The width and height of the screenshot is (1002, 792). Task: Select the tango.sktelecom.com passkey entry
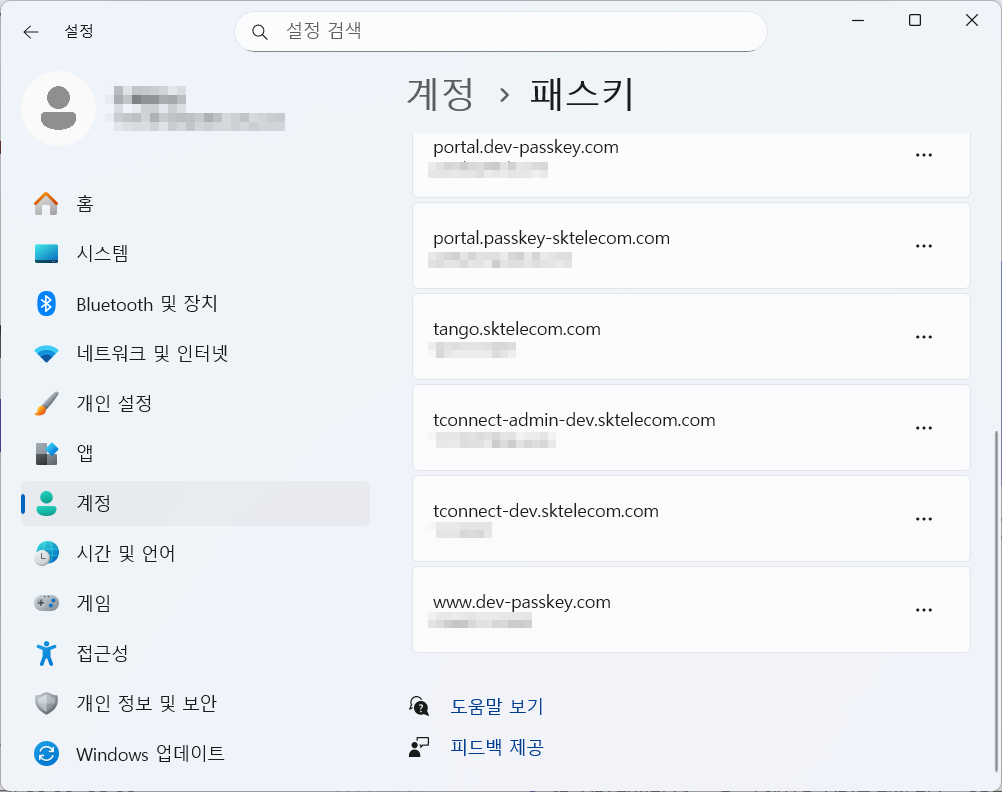[x=691, y=336]
